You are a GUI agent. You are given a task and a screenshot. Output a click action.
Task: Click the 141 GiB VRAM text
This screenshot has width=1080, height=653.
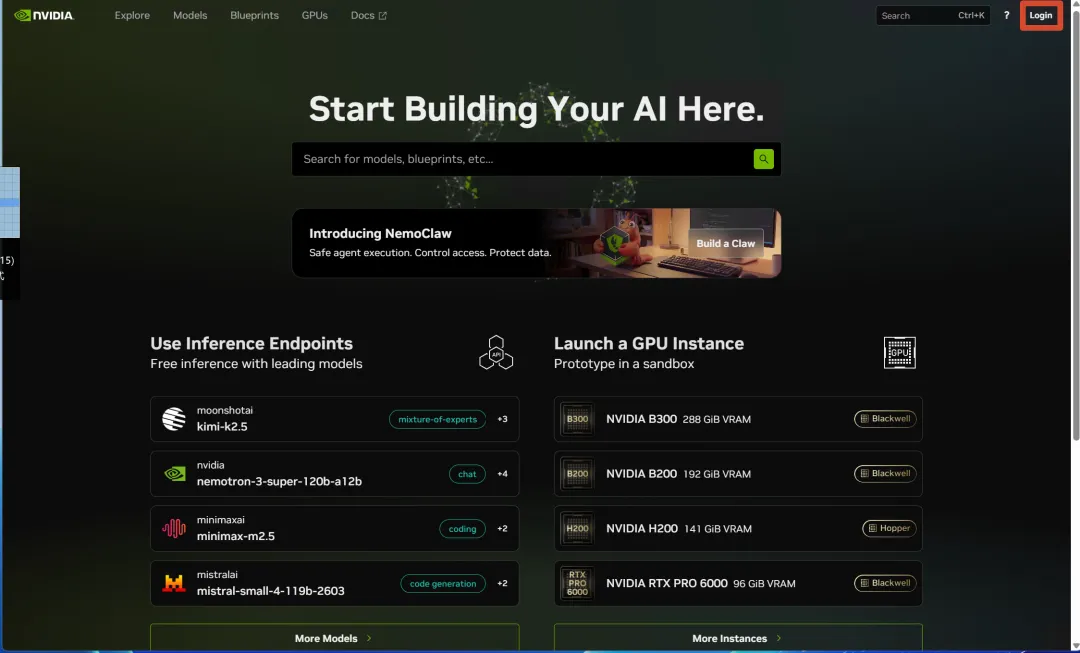coord(718,529)
